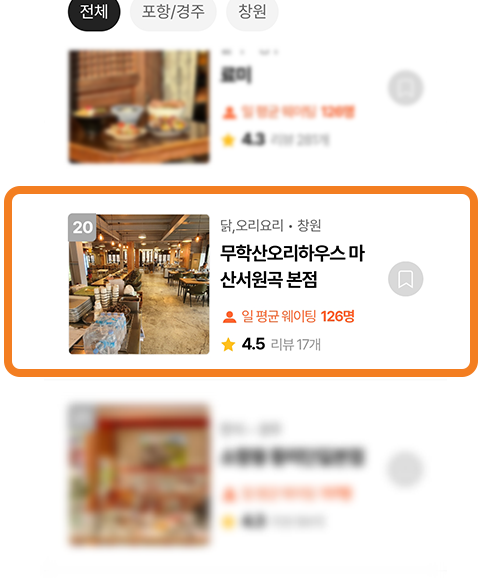Open the top listing's food bowls photo
The width and height of the screenshot is (483, 578).
(139, 107)
